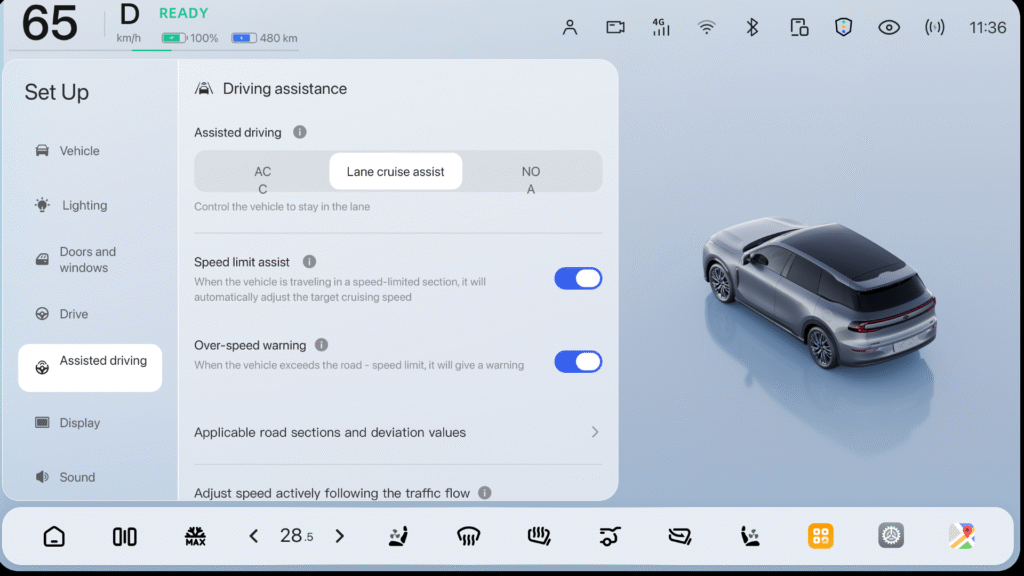Open seat ventilation control in dock
This screenshot has height=576, width=1024.
(x=398, y=536)
